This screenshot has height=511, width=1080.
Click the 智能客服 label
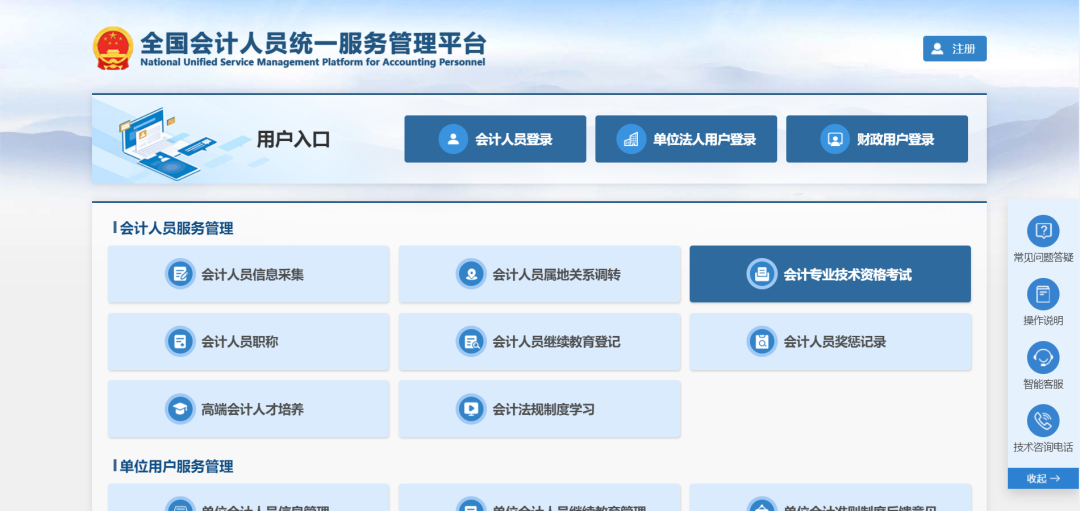click(1043, 384)
